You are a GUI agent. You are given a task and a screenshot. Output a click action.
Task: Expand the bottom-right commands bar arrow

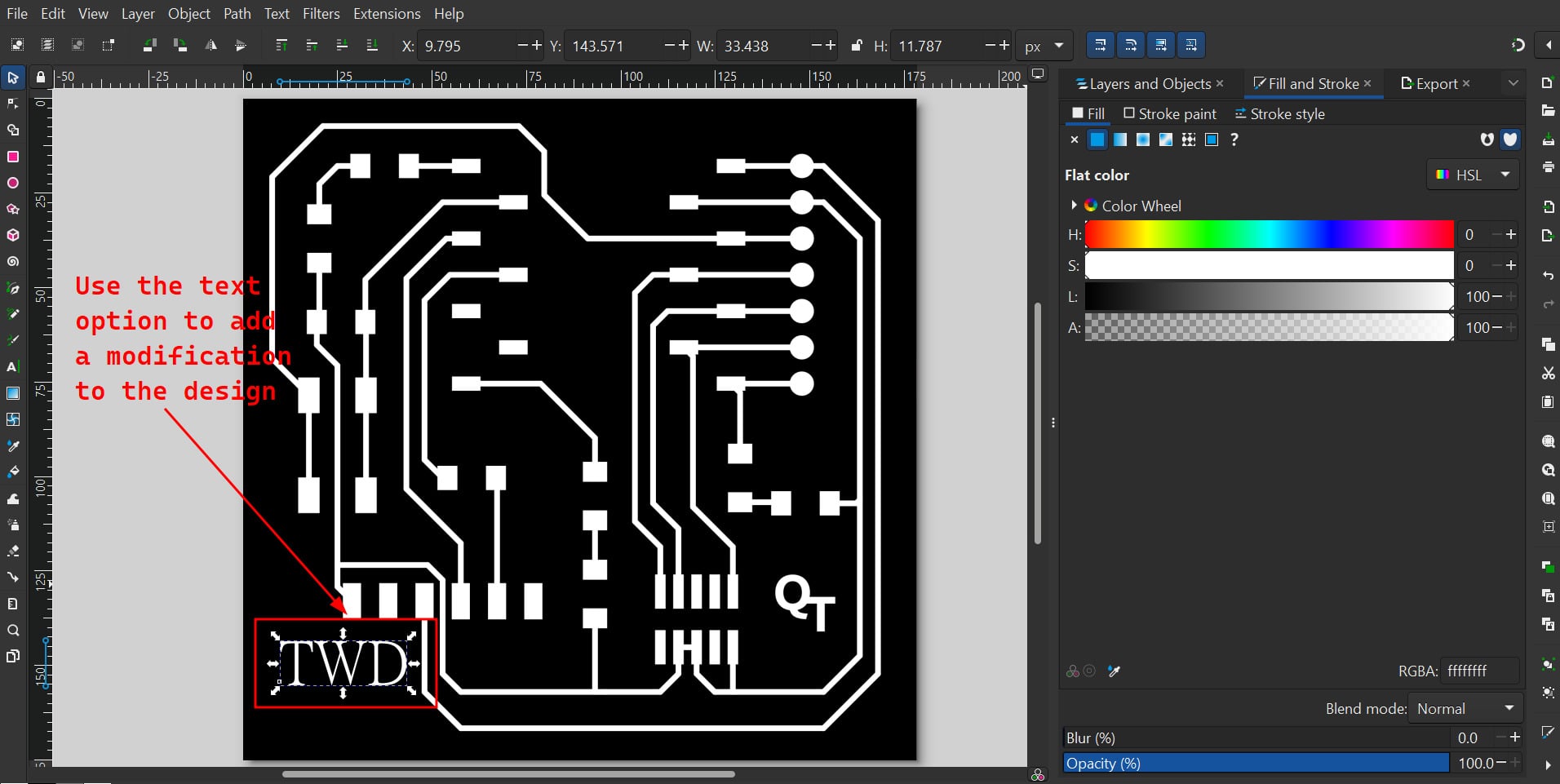(x=1548, y=765)
